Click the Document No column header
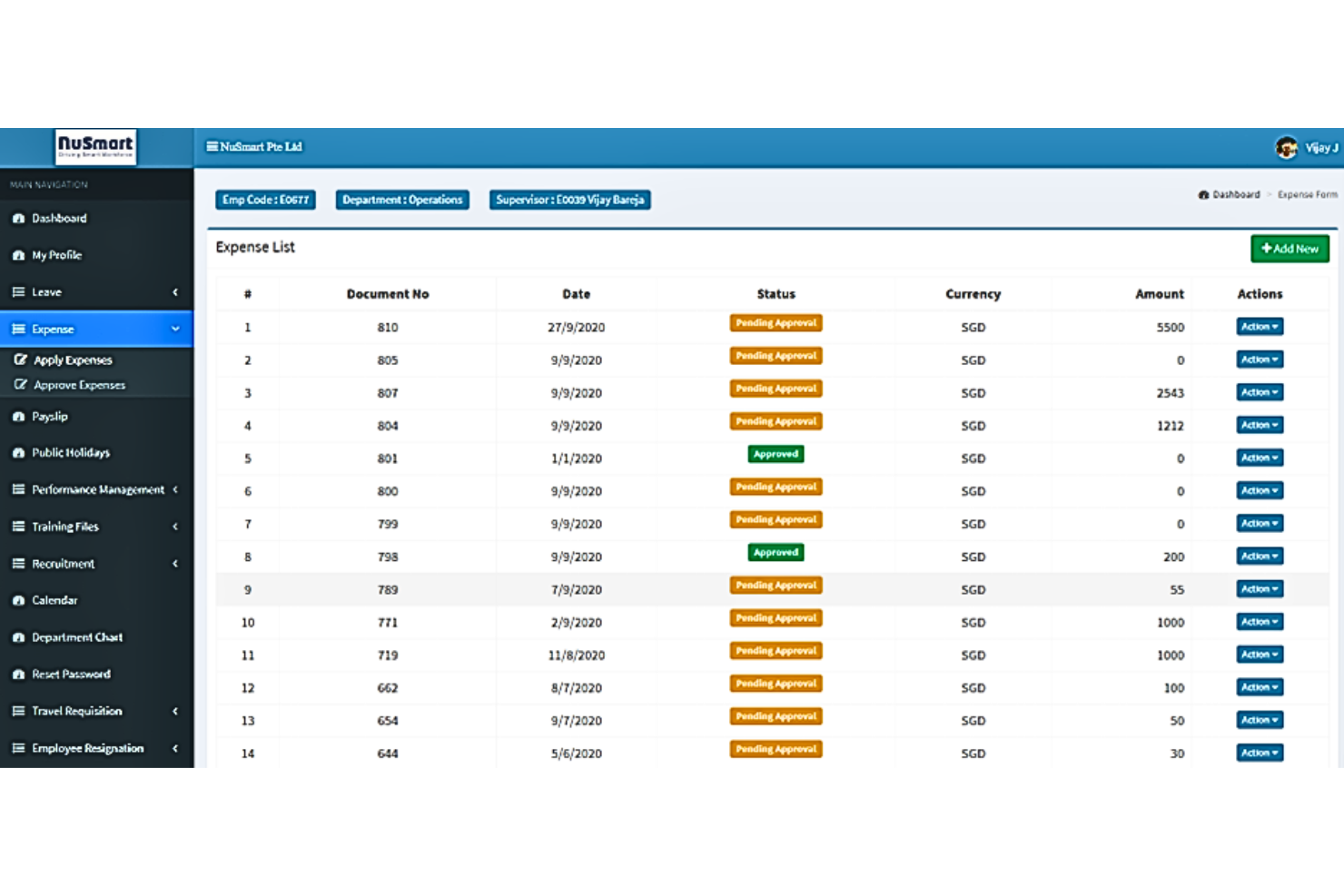1344x896 pixels. (x=388, y=294)
